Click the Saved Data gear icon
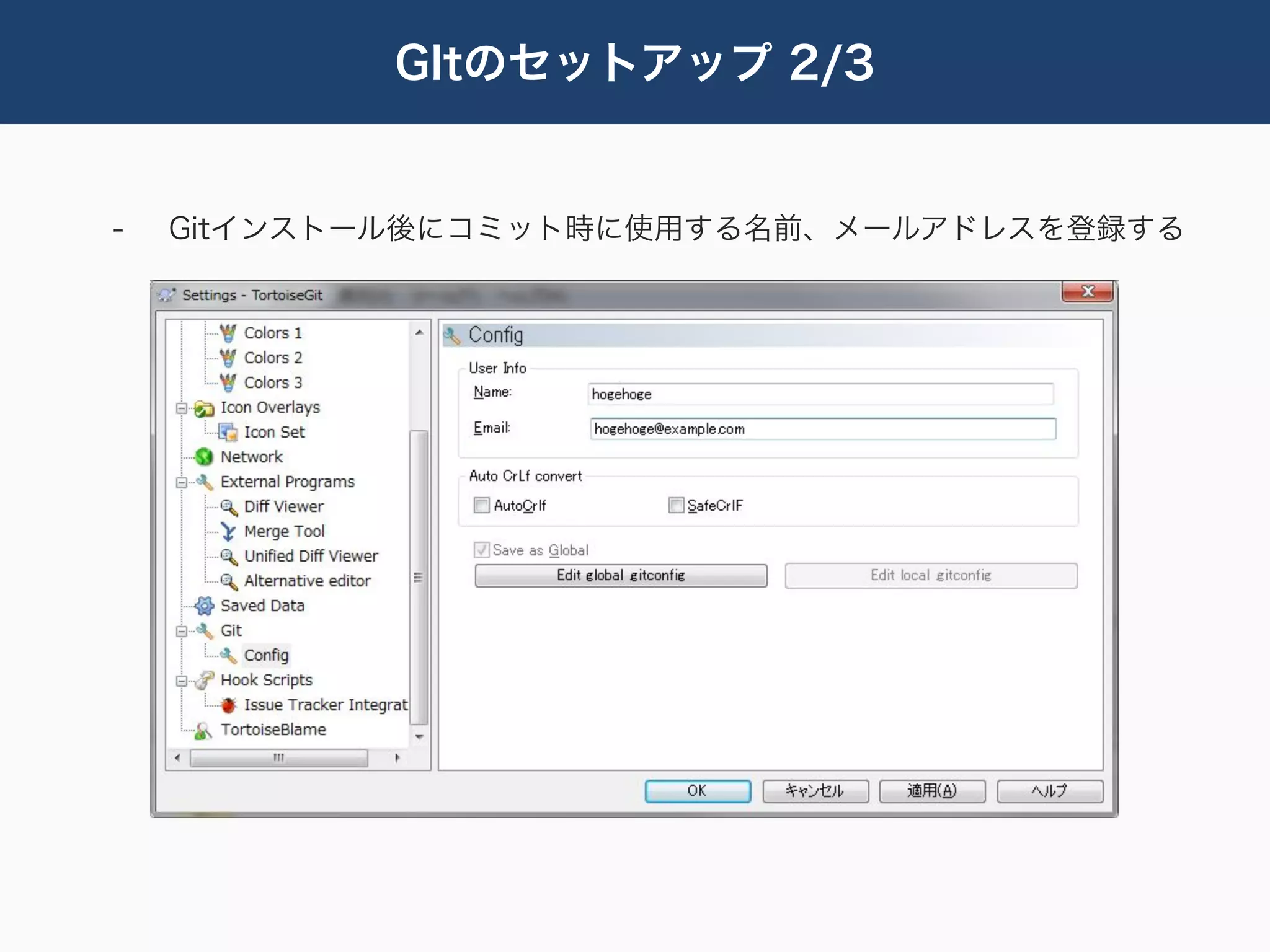This screenshot has height=952, width=1270. (204, 606)
